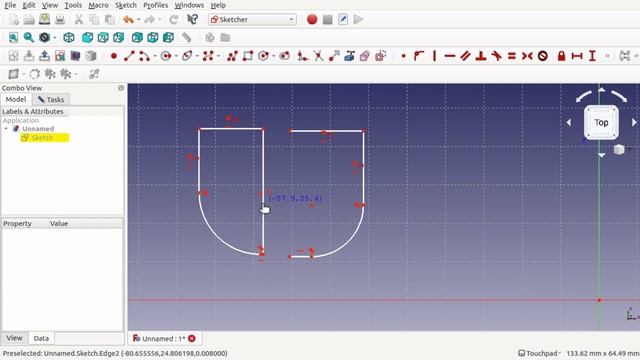Apply the Vertical constraint
Viewport: 640px width, 360px height.
(x=434, y=56)
